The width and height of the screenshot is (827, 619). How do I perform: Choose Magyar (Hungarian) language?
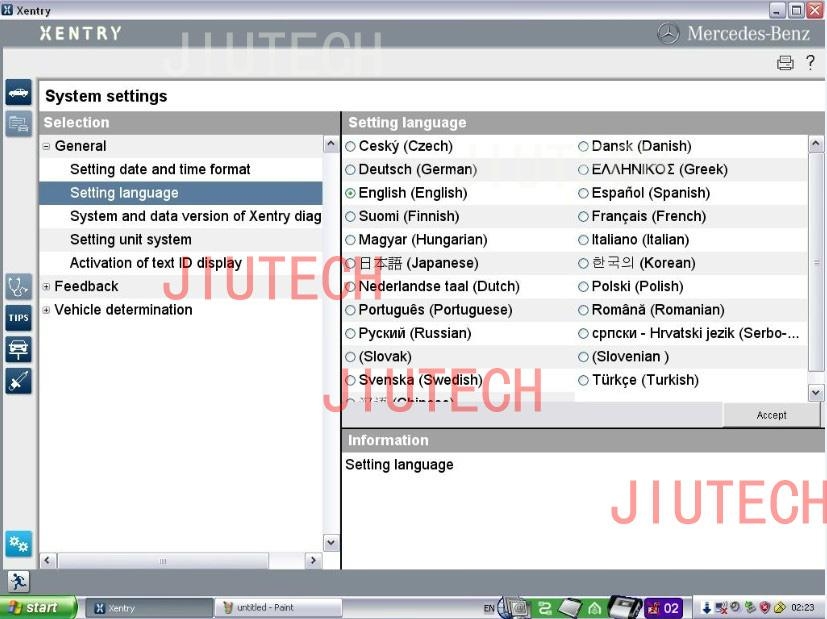pyautogui.click(x=416, y=240)
